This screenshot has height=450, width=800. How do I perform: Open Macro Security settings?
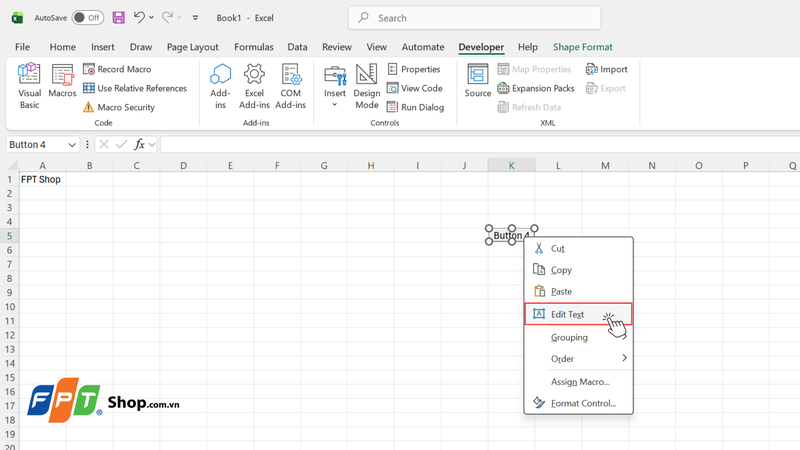pos(119,107)
